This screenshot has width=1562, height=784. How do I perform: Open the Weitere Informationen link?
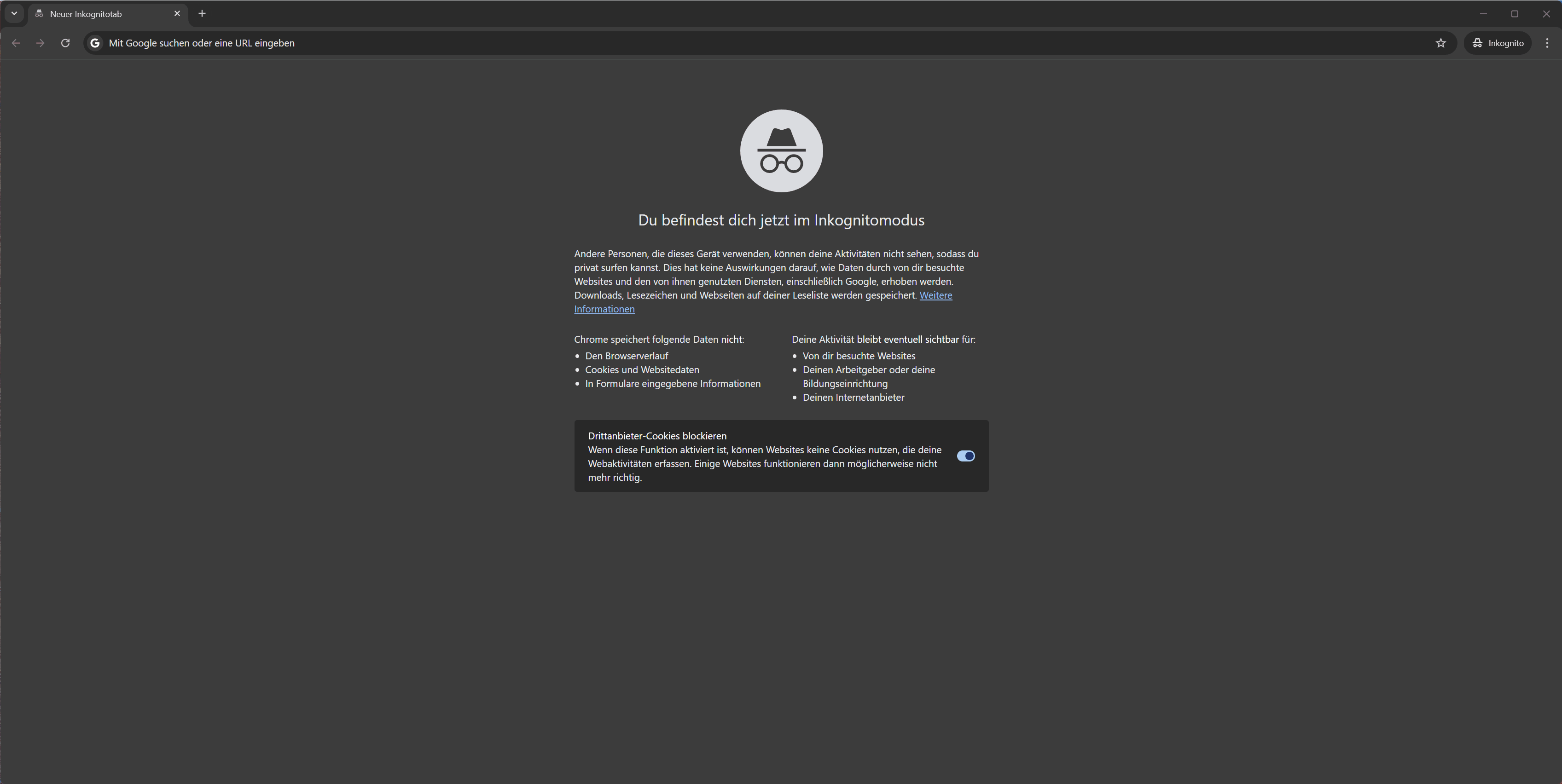tap(935, 296)
